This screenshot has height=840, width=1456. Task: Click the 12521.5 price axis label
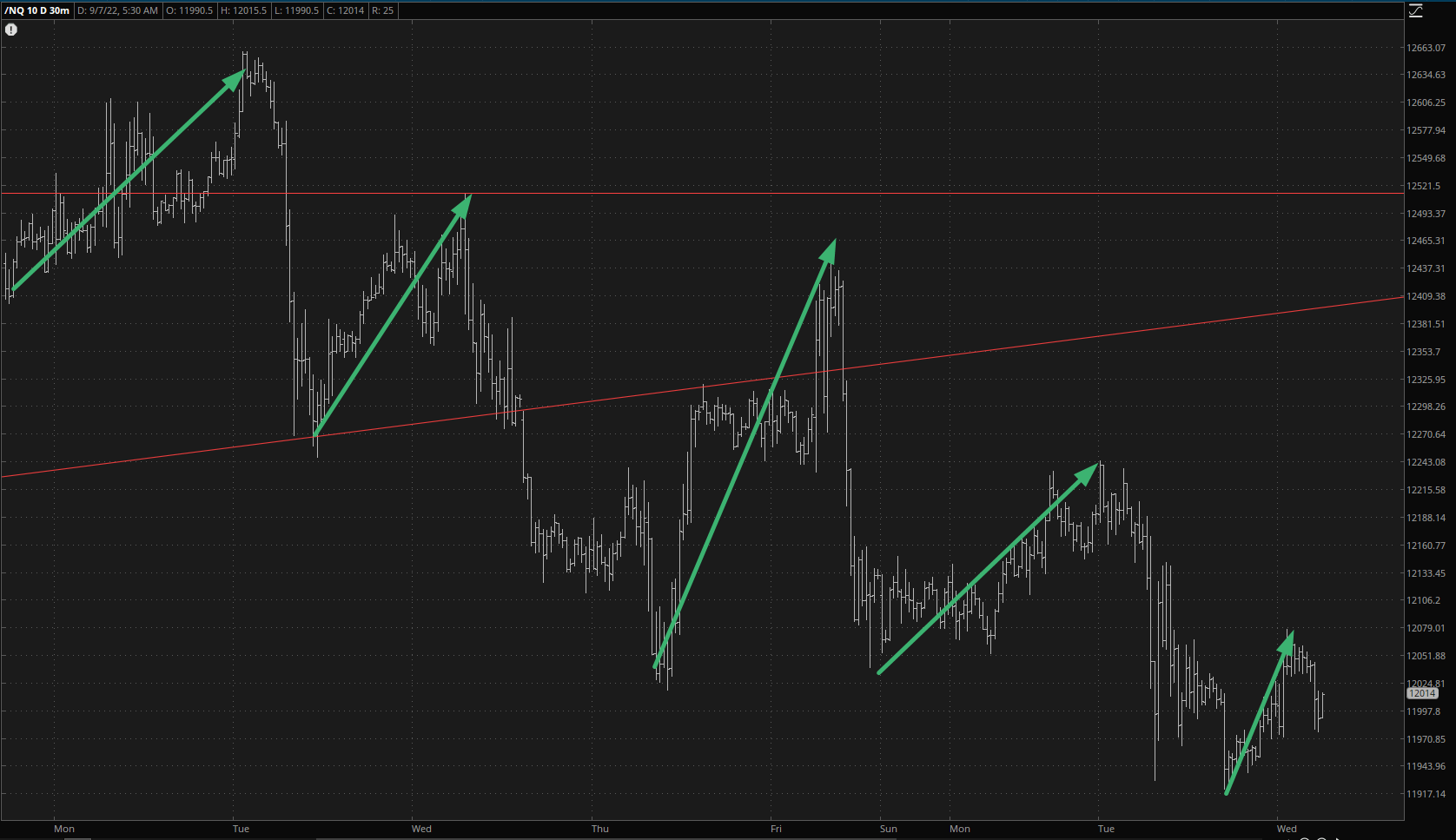coord(1424,186)
